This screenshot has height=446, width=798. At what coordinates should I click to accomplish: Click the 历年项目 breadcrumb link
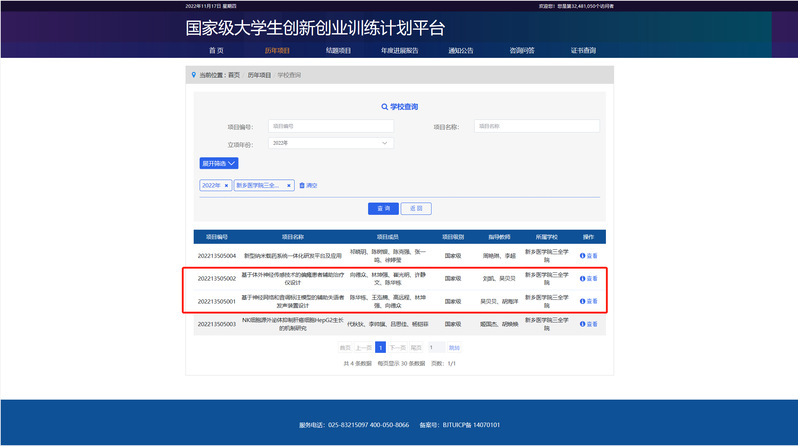[258, 75]
